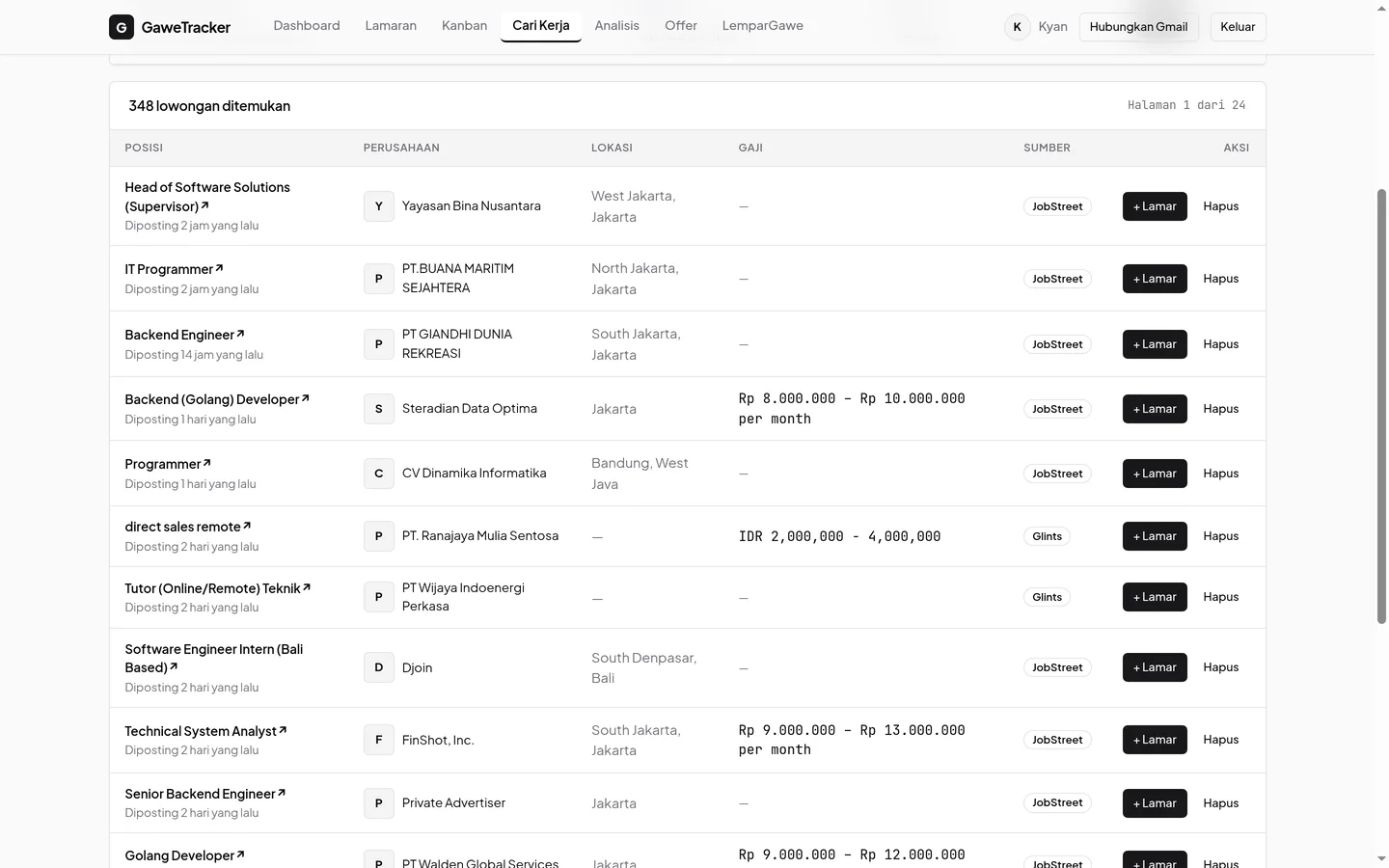Go to the Analisis tab
Screen dimensions: 1389x868
click(x=617, y=26)
